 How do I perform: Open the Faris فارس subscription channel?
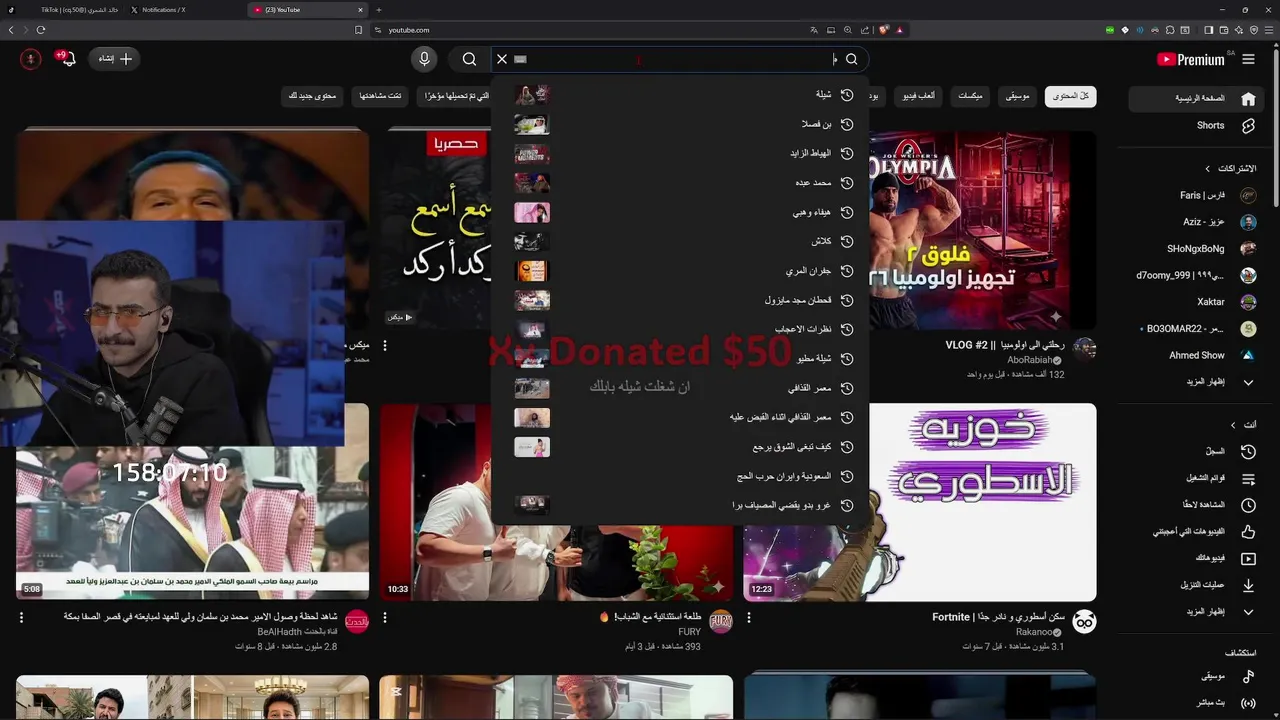1194,195
